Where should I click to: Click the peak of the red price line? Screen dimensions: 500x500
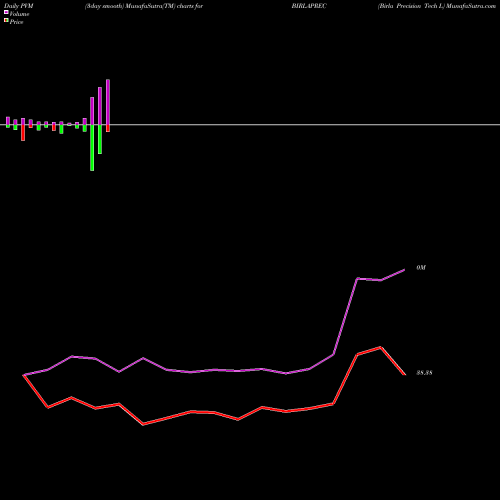coord(381,347)
